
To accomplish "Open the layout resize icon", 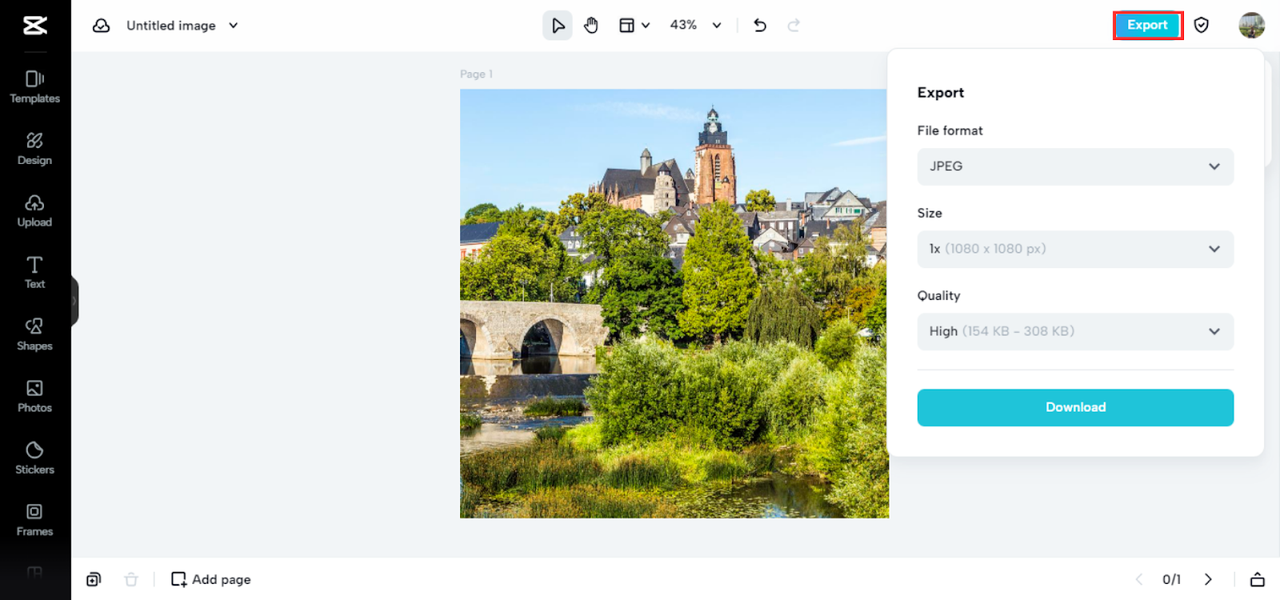I will click(627, 26).
